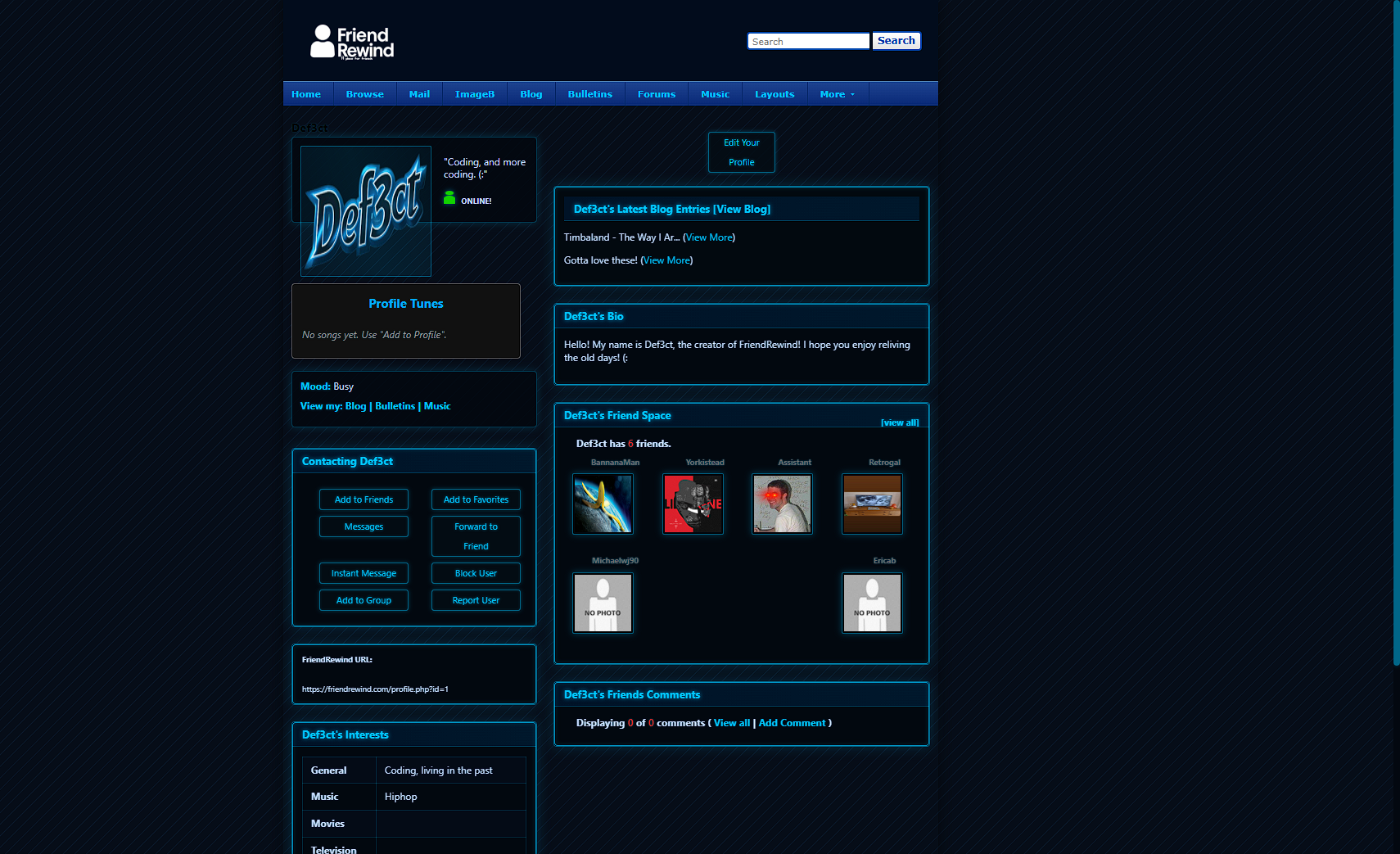1400x854 pixels.
Task: Open the view all friends link
Action: coord(899,422)
